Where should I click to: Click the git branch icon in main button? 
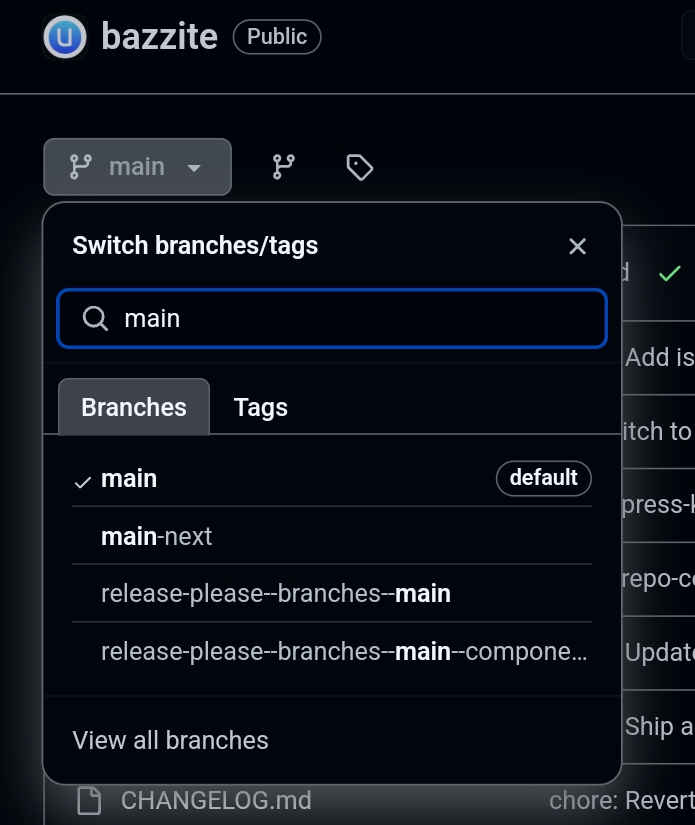click(81, 167)
